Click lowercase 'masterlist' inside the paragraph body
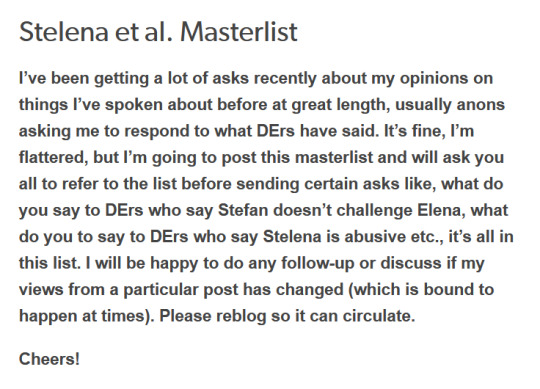This screenshot has width=540, height=389. [x=334, y=157]
